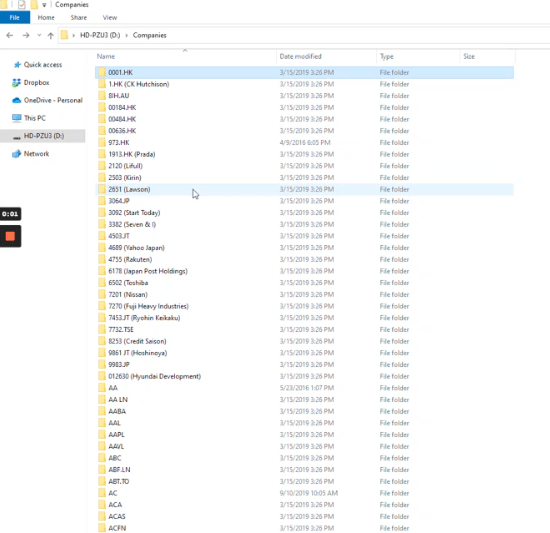The width and height of the screenshot is (550, 533).
Task: Select the 00184.HK folder name
Action: pyautogui.click(x=122, y=108)
